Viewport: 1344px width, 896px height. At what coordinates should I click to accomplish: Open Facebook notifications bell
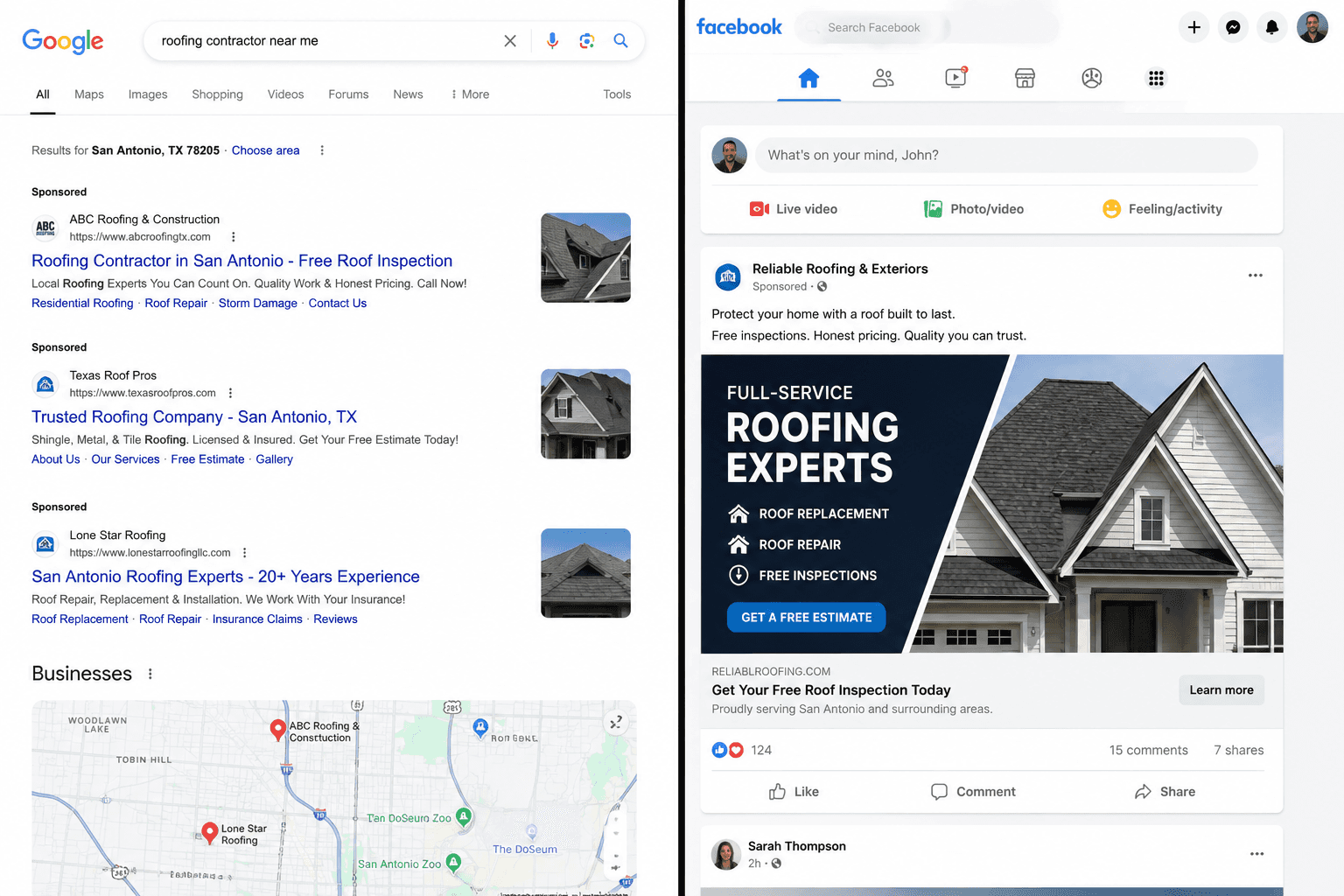tap(1272, 27)
